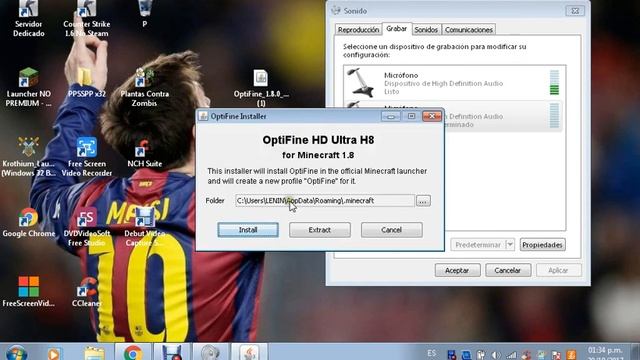
Task: Select Krothium Launcher desktop icon
Action: coord(29,157)
